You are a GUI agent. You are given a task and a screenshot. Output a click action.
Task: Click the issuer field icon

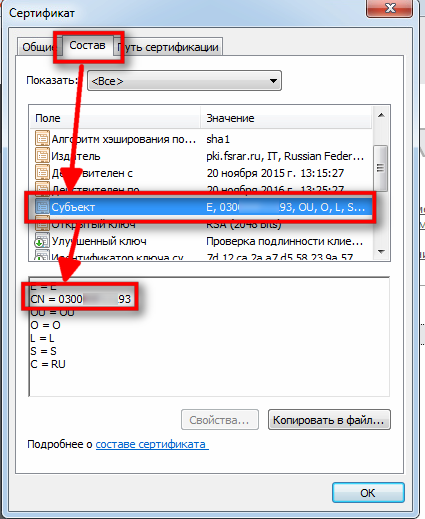tap(42, 156)
